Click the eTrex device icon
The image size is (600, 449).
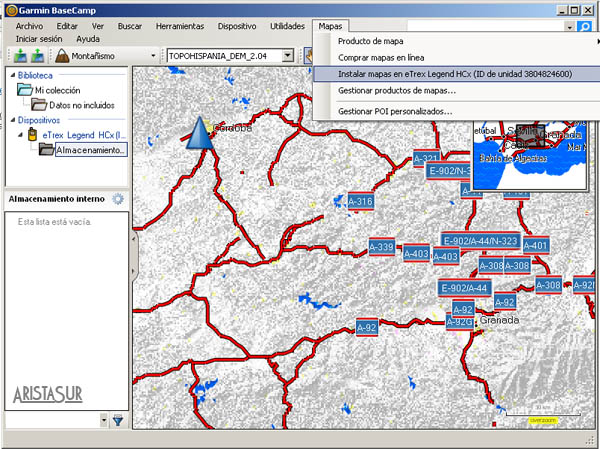(33, 134)
